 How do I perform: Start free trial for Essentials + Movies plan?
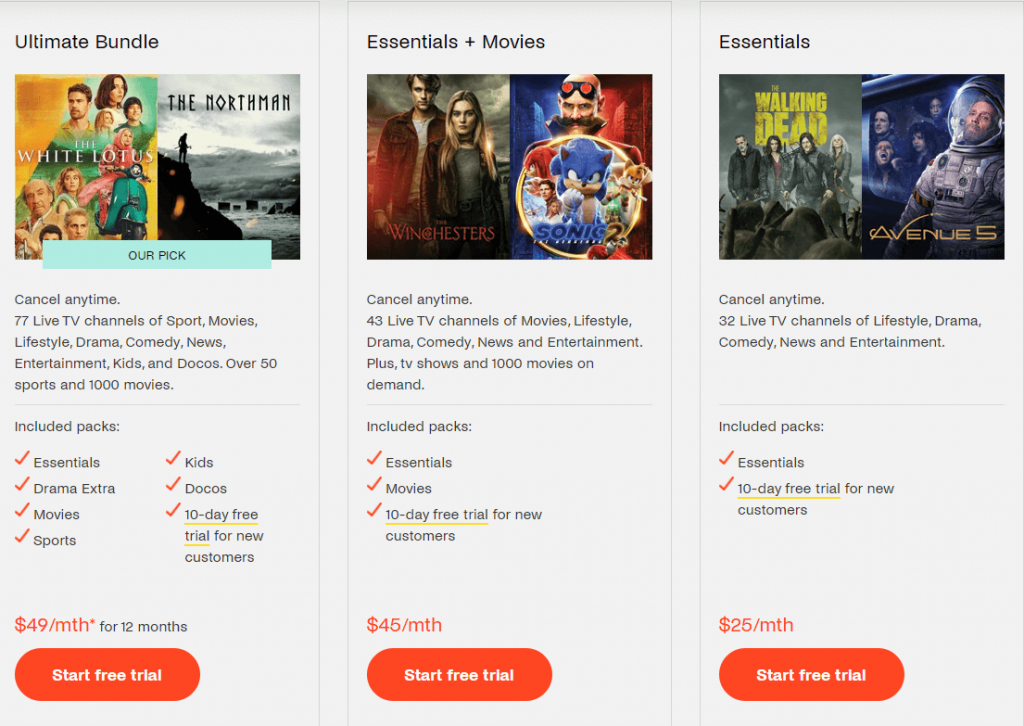pyautogui.click(x=459, y=674)
